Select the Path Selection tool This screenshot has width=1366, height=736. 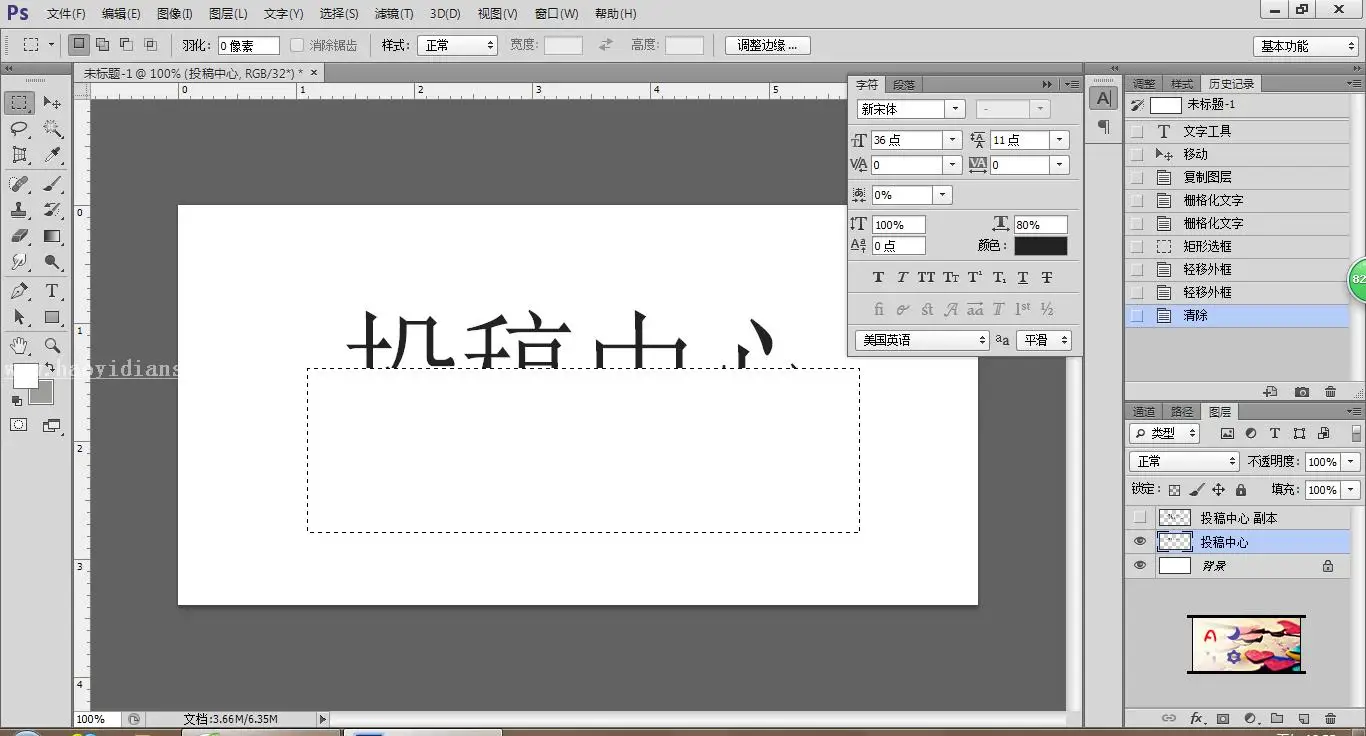tap(19, 317)
